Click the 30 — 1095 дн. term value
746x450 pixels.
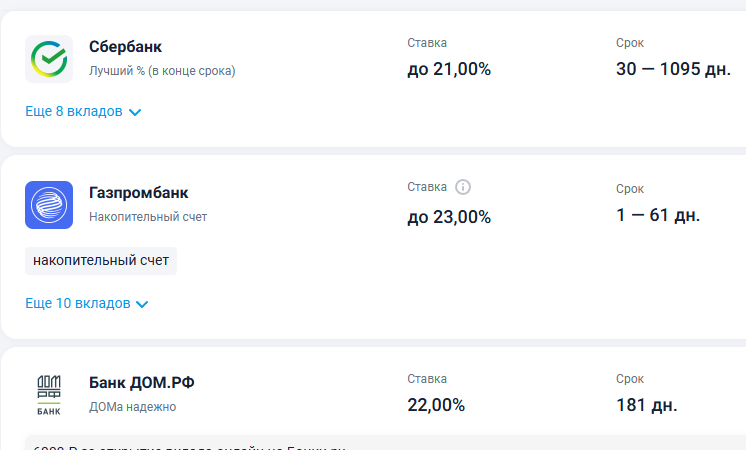pyautogui.click(x=673, y=70)
